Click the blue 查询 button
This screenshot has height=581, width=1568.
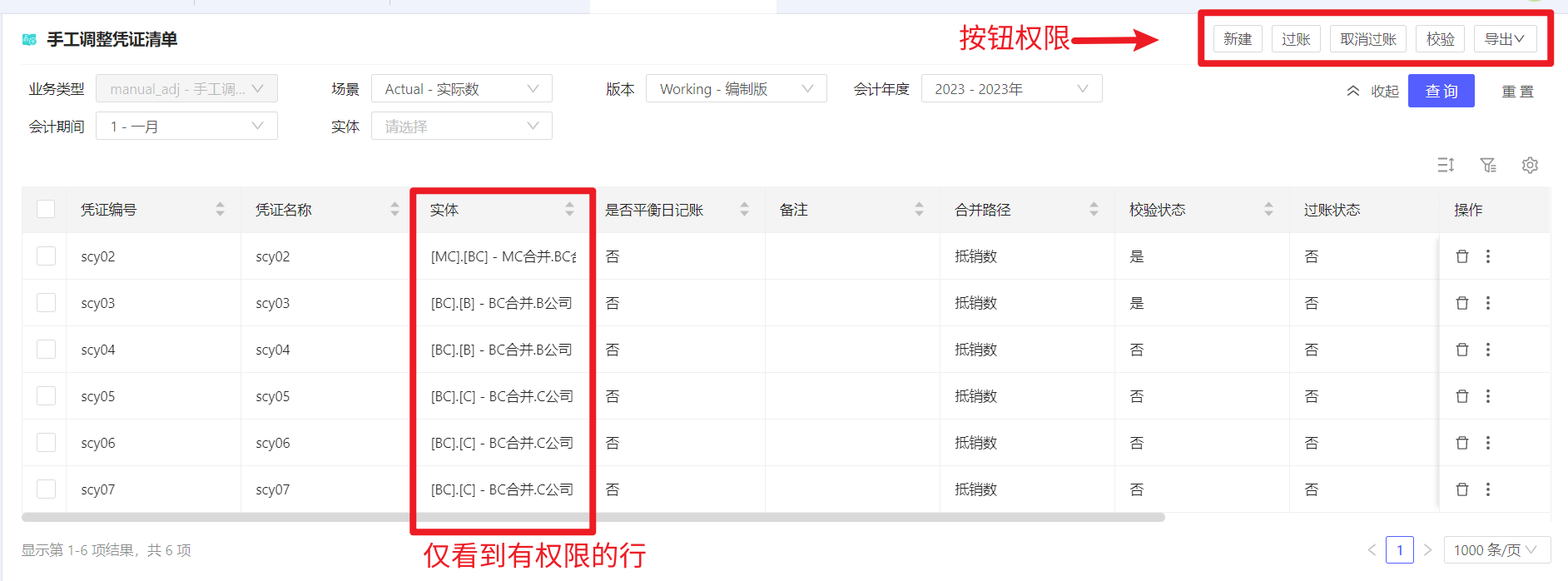pos(1441,91)
